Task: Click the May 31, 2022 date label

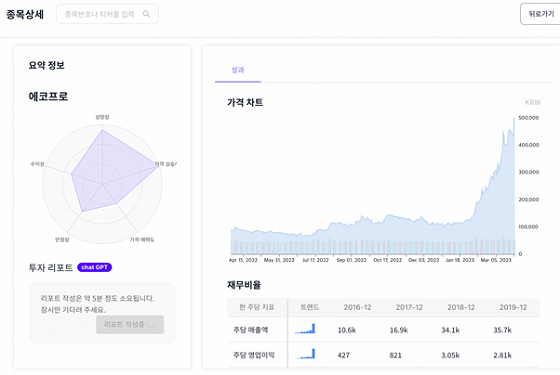Action: coord(279,260)
